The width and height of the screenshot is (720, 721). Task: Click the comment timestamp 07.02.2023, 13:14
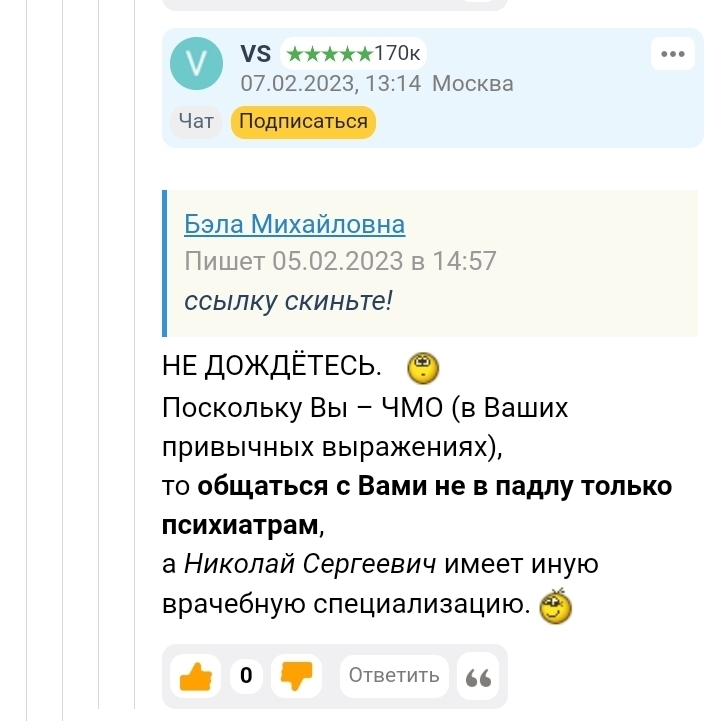coord(330,84)
